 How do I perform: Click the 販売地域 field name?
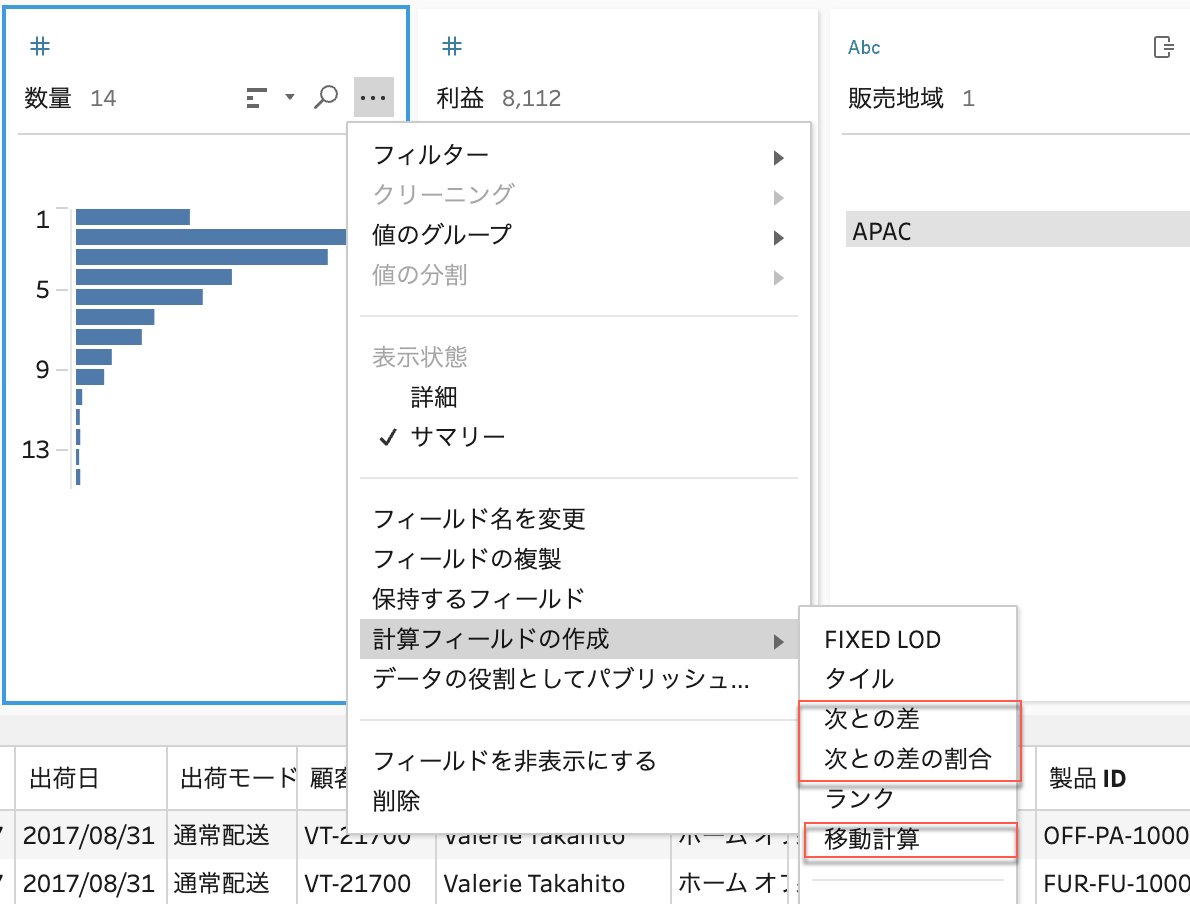(x=896, y=98)
